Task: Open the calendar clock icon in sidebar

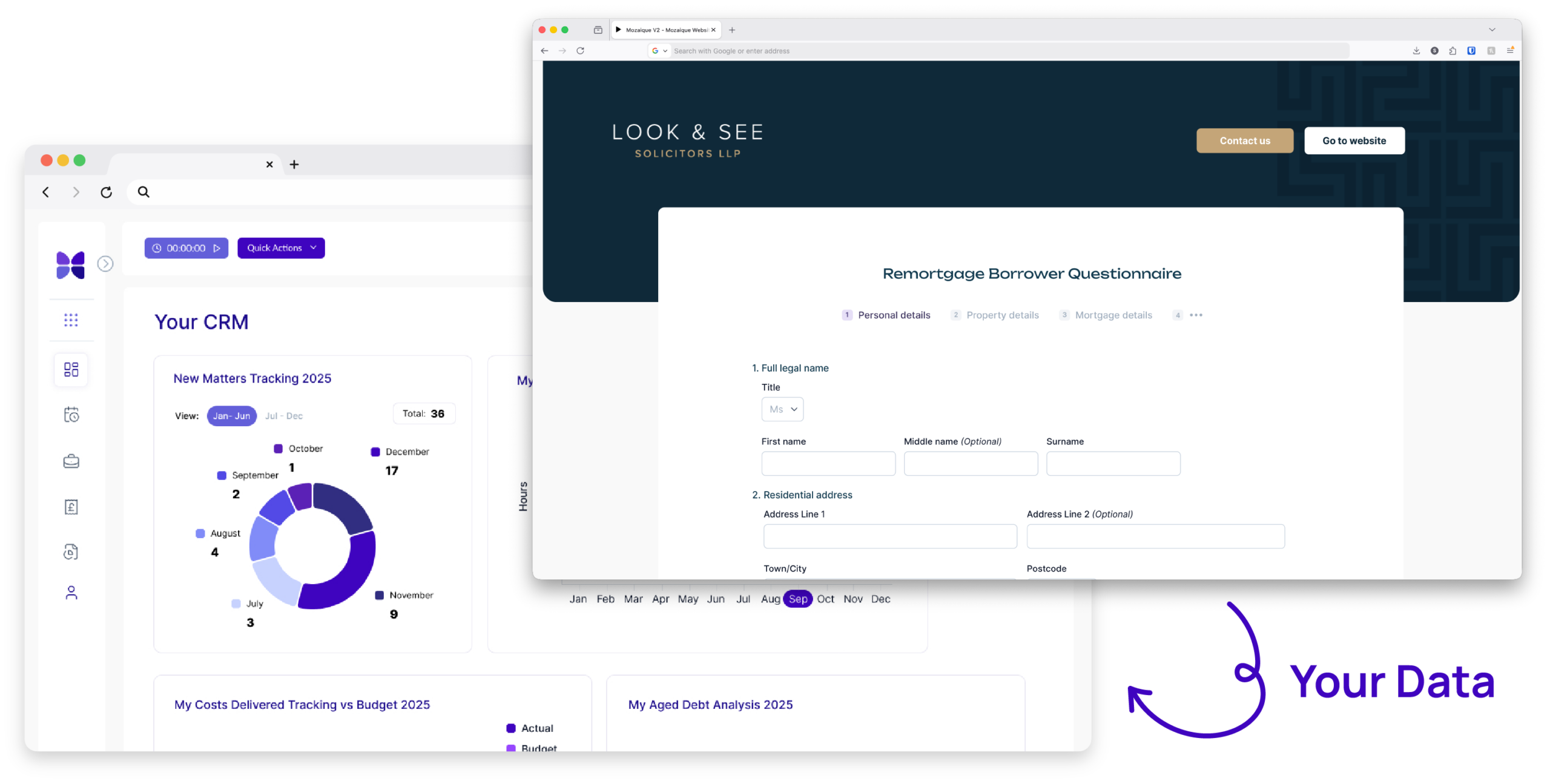Action: click(71, 415)
